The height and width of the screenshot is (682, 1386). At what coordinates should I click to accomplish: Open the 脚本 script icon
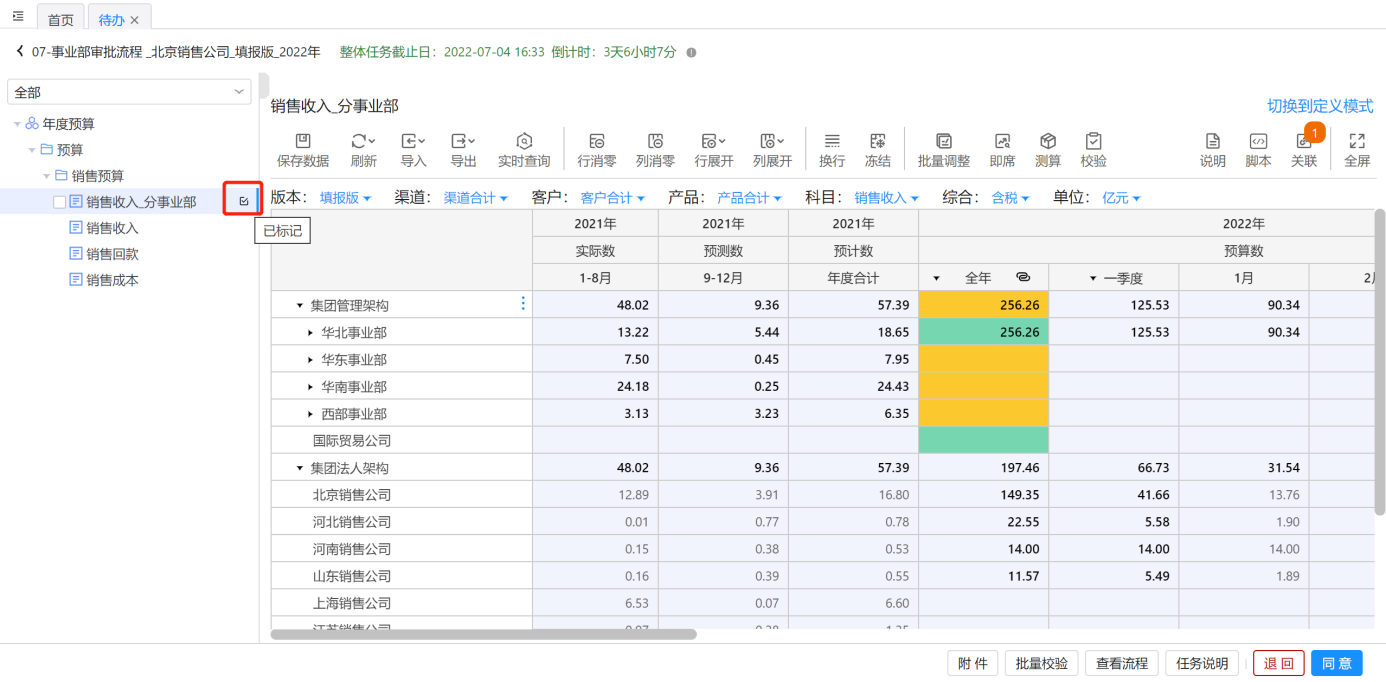[x=1258, y=142]
